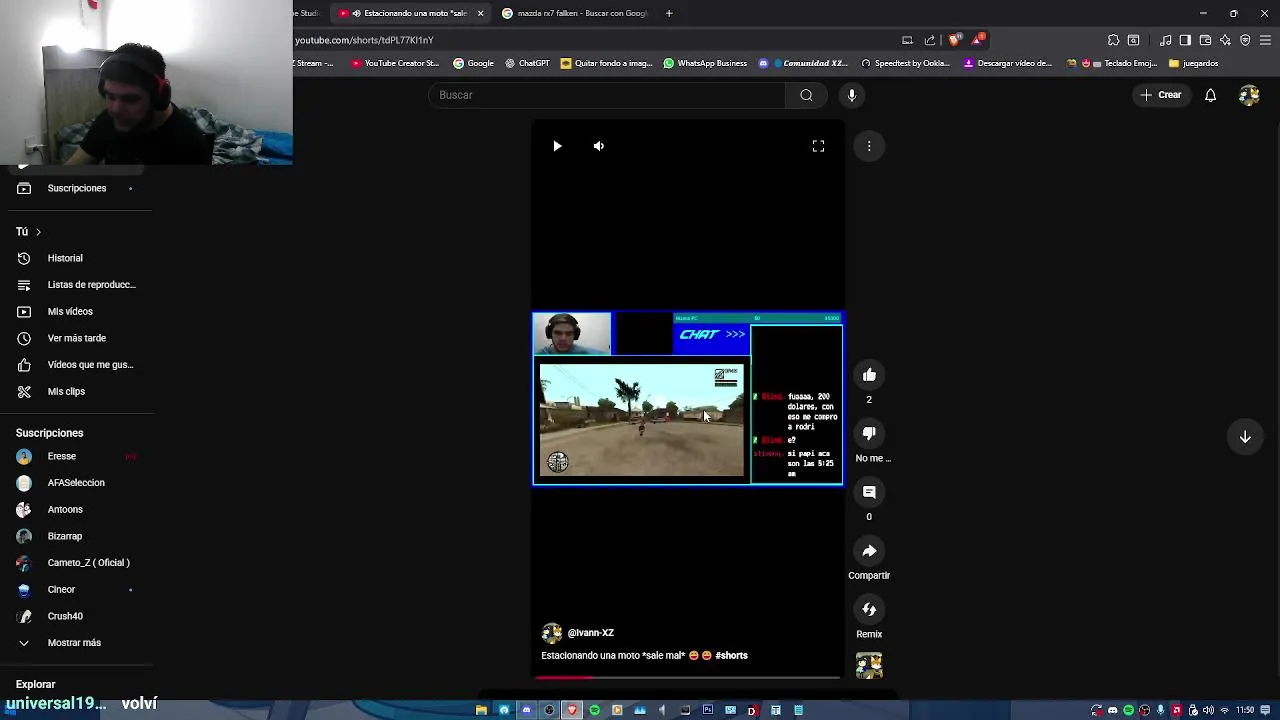
Task: Open the Speedtest by Ookla bookmark
Action: pos(905,63)
